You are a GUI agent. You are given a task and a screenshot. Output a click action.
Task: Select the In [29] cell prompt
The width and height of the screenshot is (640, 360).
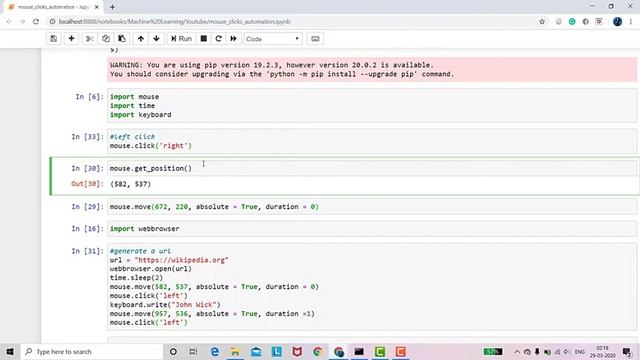87,207
